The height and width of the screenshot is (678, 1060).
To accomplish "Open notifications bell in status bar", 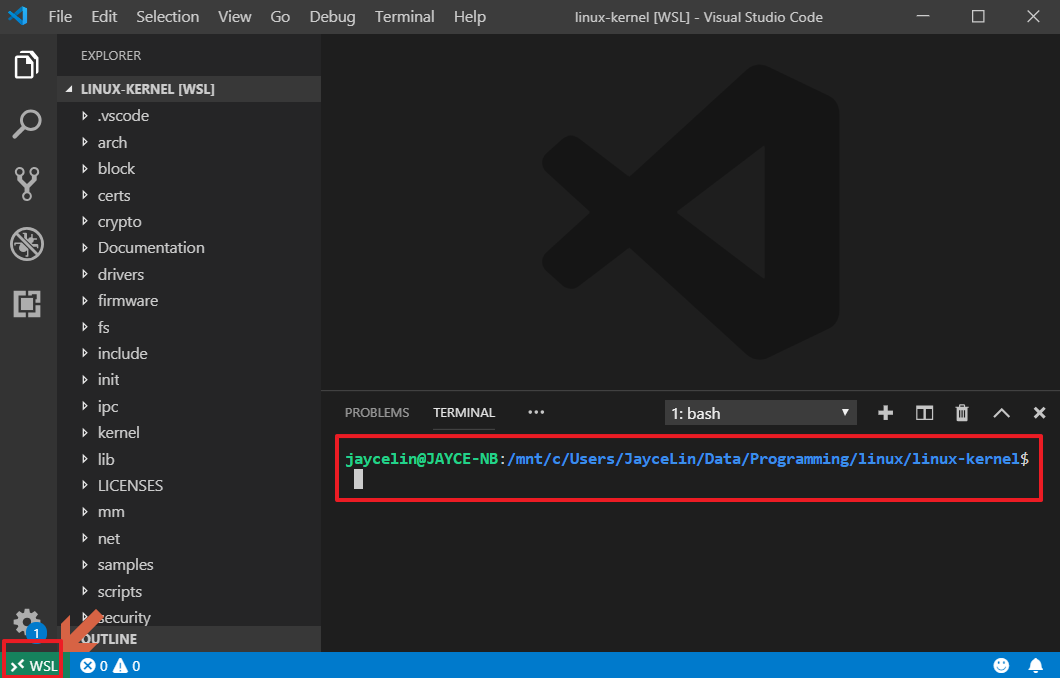I will pos(1036,666).
